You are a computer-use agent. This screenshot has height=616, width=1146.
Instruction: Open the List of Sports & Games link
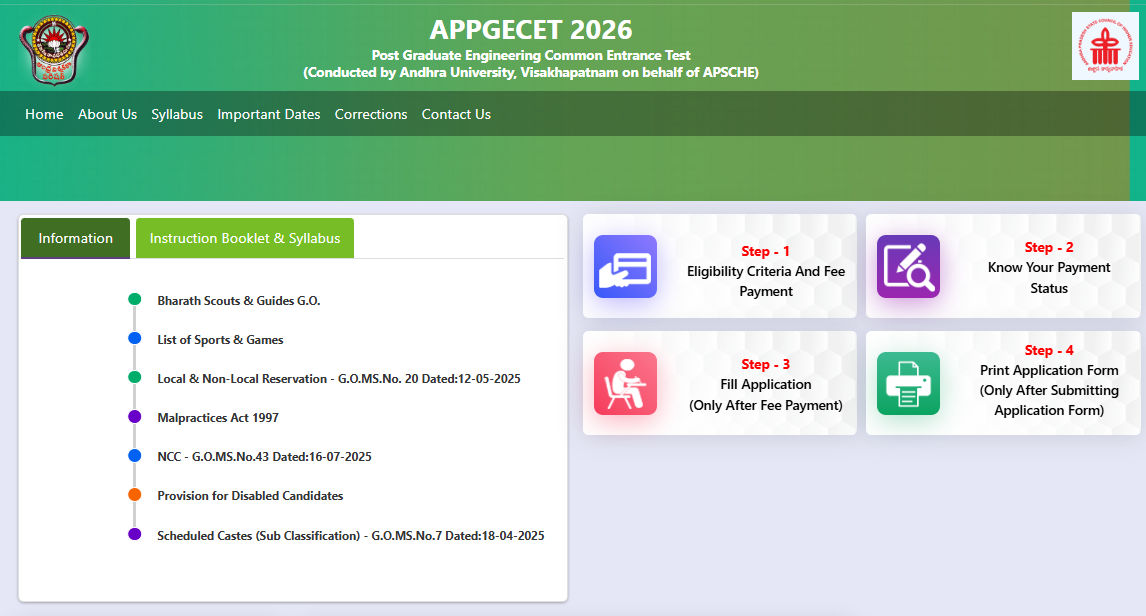(x=220, y=340)
